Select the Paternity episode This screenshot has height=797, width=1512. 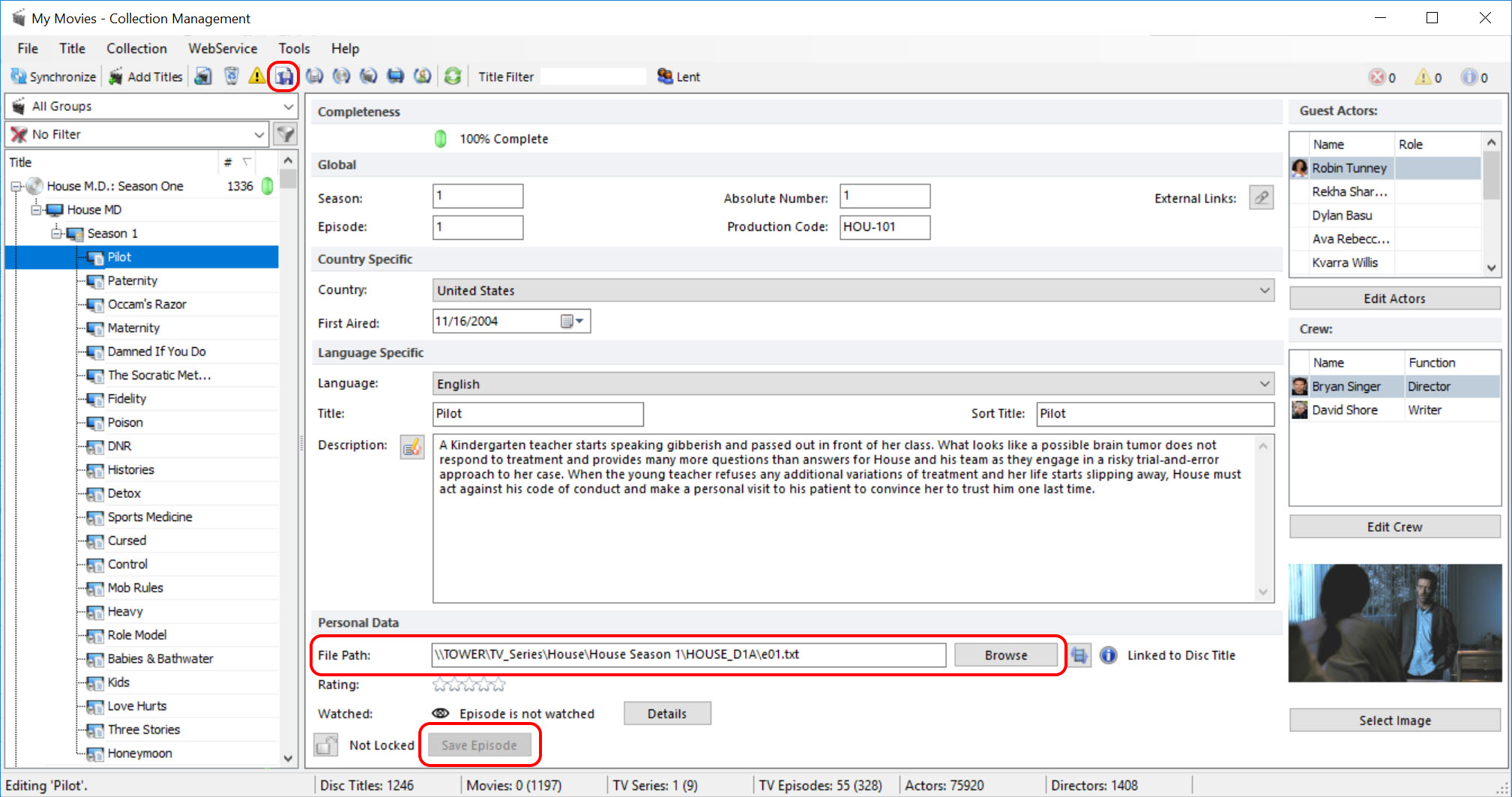133,280
